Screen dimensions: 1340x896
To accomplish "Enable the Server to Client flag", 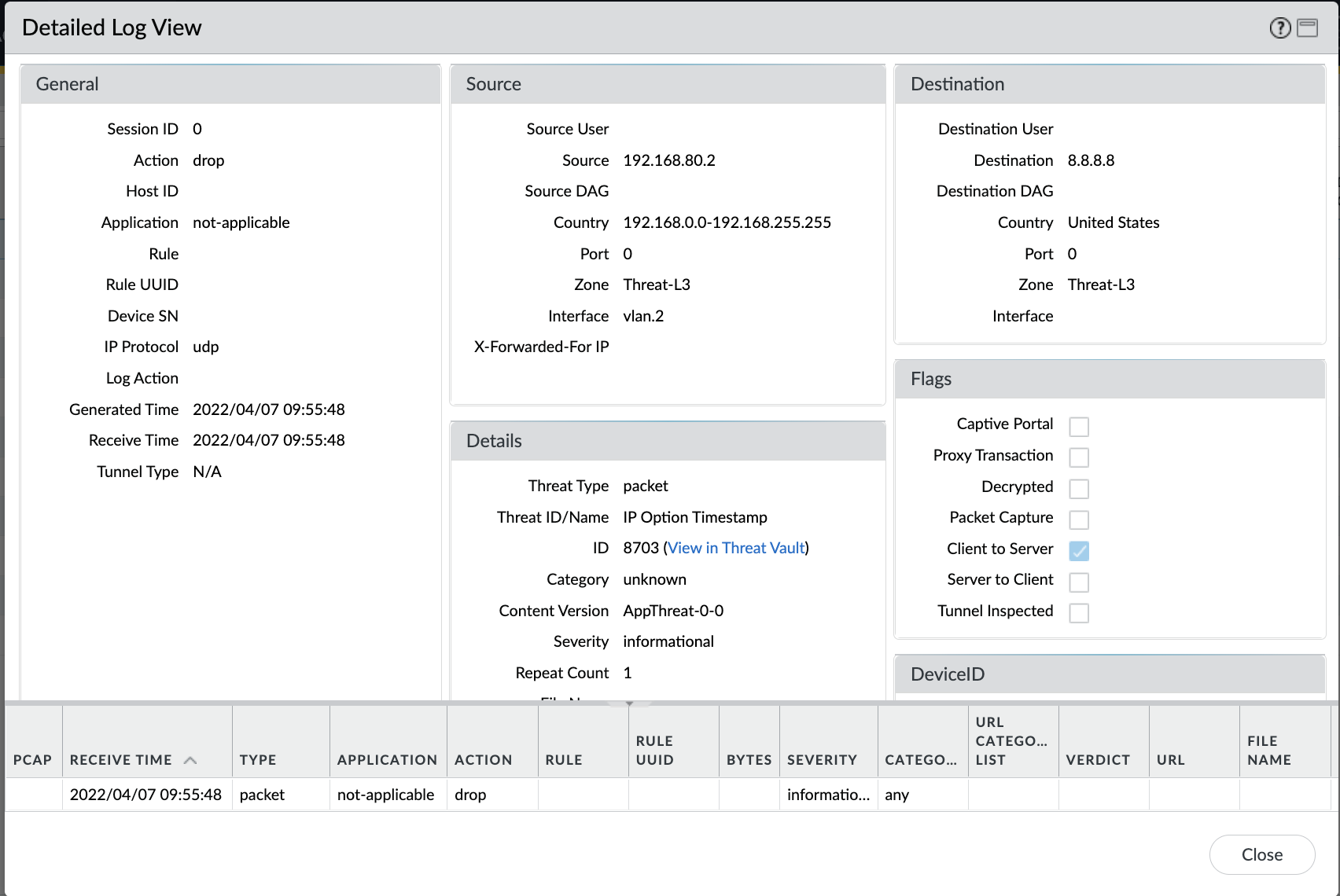I will click(1080, 582).
